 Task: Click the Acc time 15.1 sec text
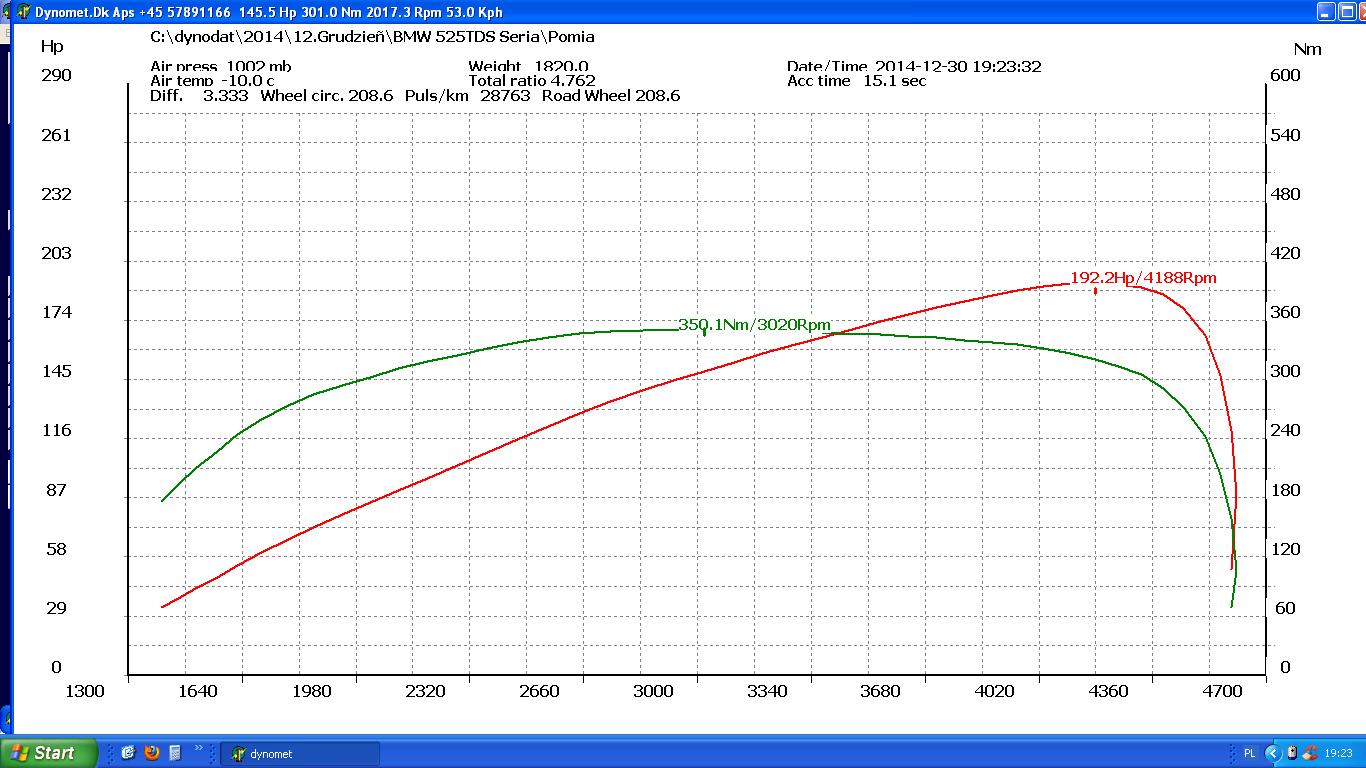coord(856,81)
